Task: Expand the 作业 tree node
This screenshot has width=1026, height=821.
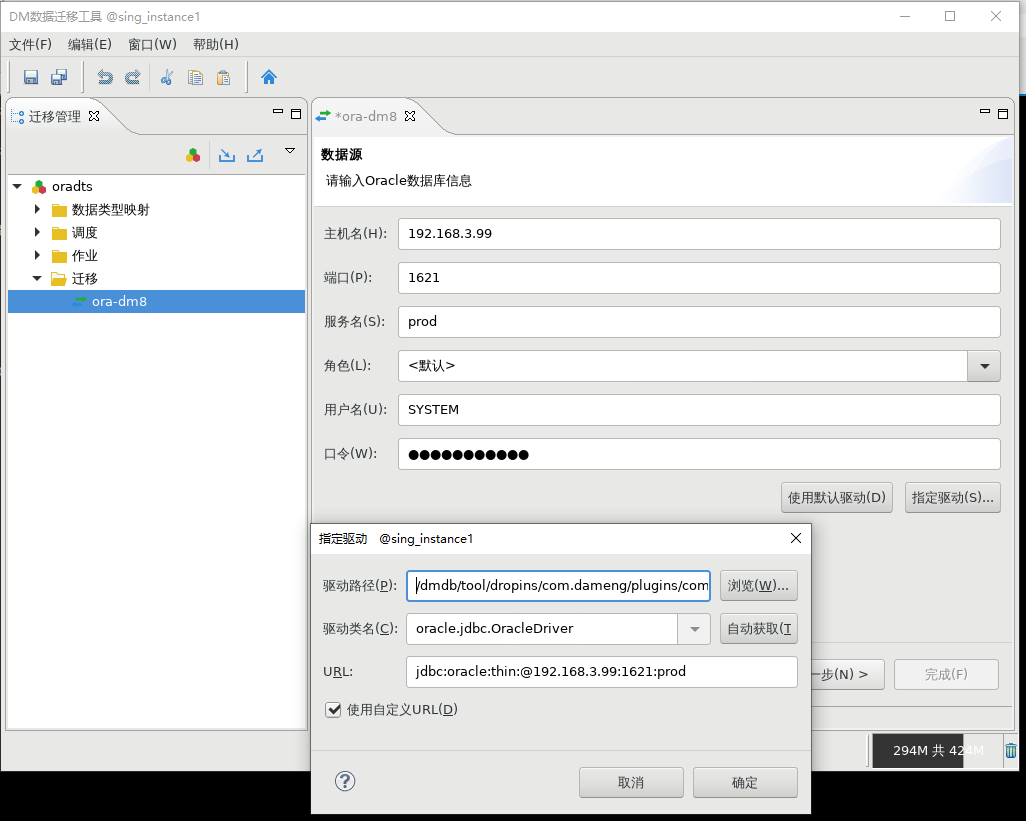Action: [x=37, y=255]
